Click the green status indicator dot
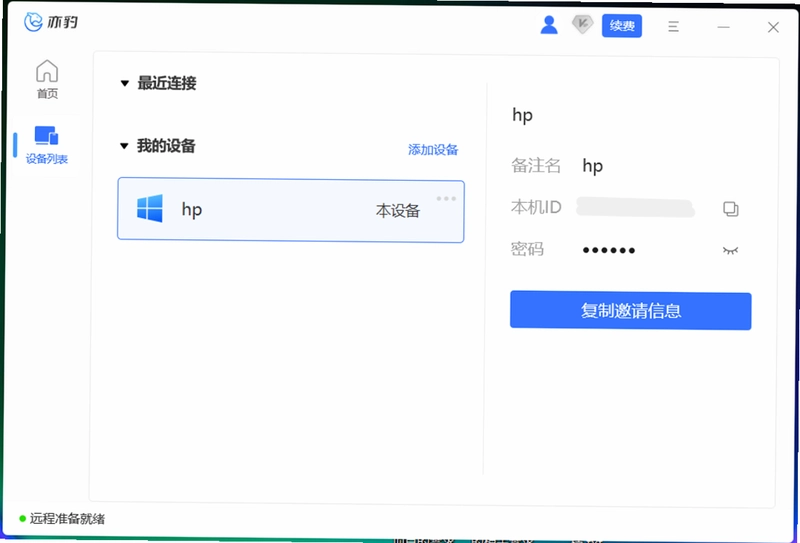The width and height of the screenshot is (800, 543). click(x=22, y=519)
